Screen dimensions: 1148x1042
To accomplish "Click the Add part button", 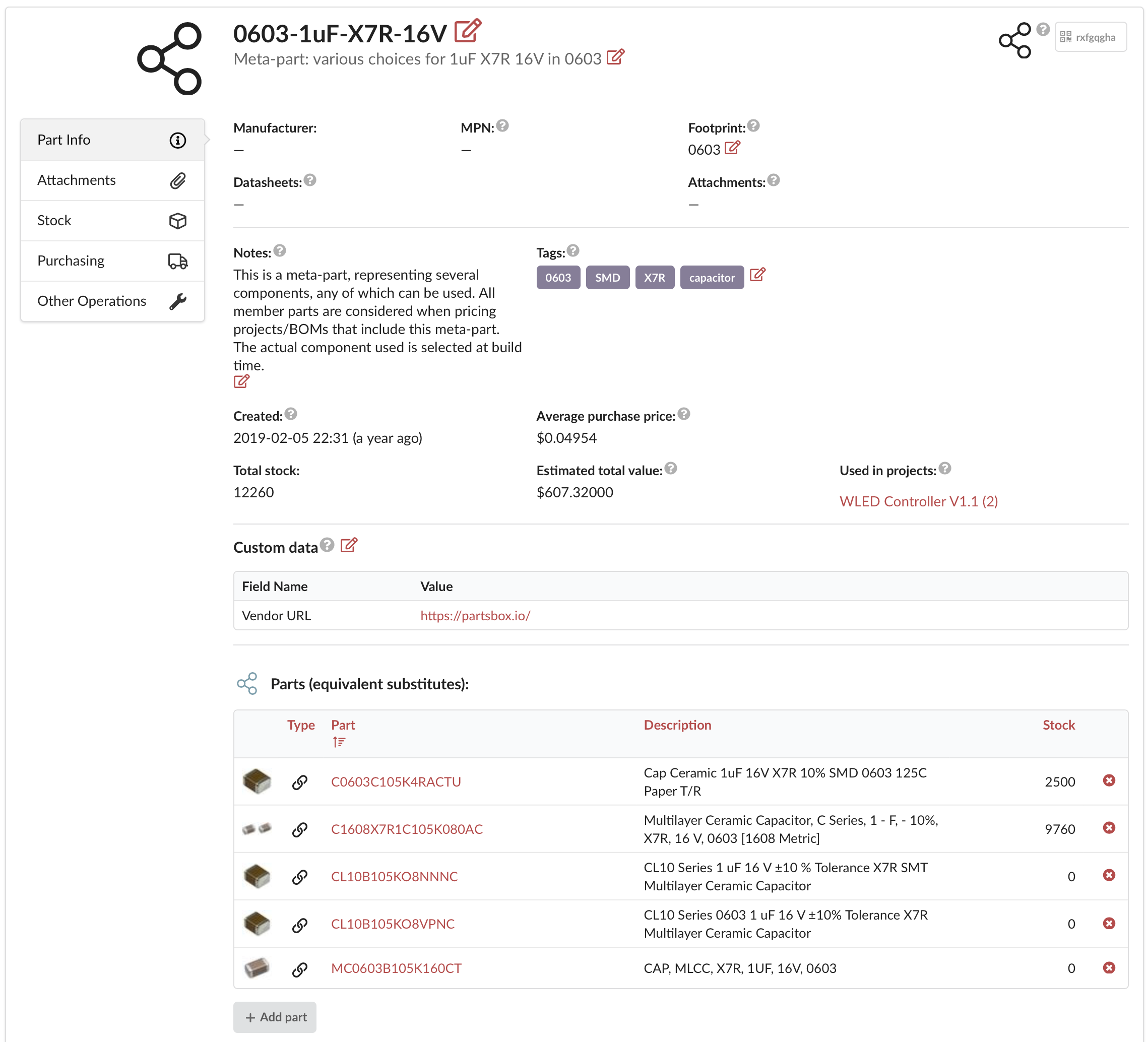I will [x=275, y=1017].
